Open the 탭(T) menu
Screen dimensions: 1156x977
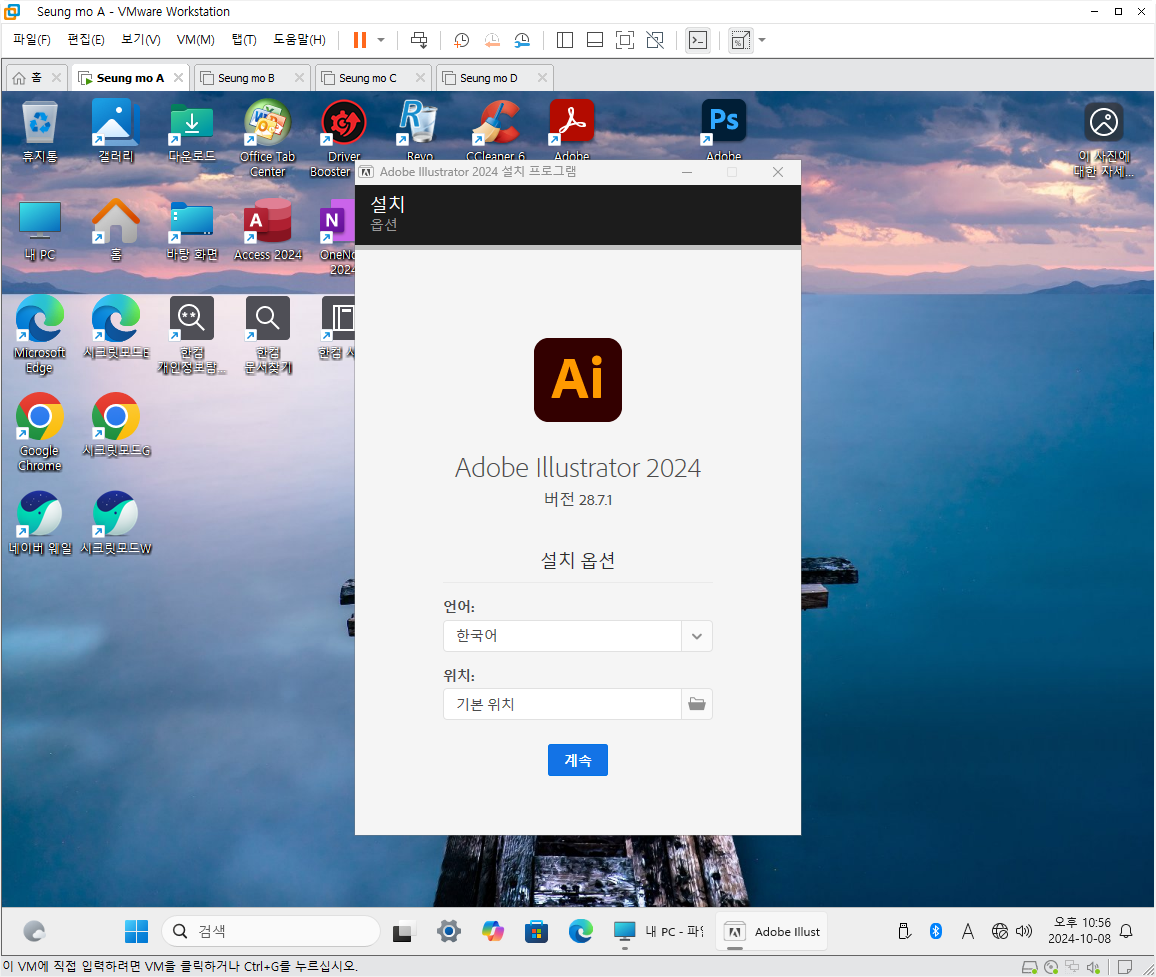pos(244,40)
